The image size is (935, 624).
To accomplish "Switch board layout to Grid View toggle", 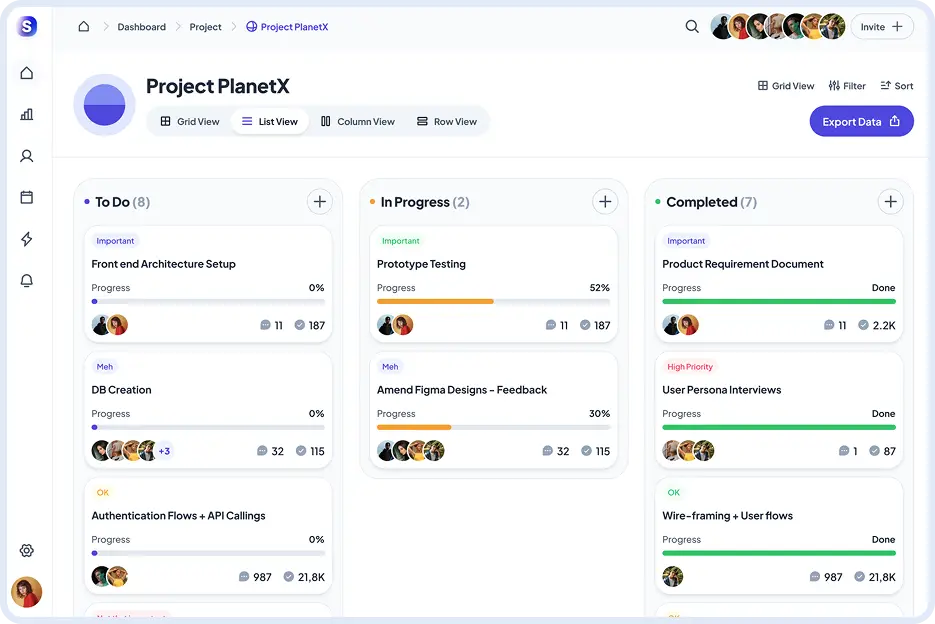I will [x=786, y=86].
